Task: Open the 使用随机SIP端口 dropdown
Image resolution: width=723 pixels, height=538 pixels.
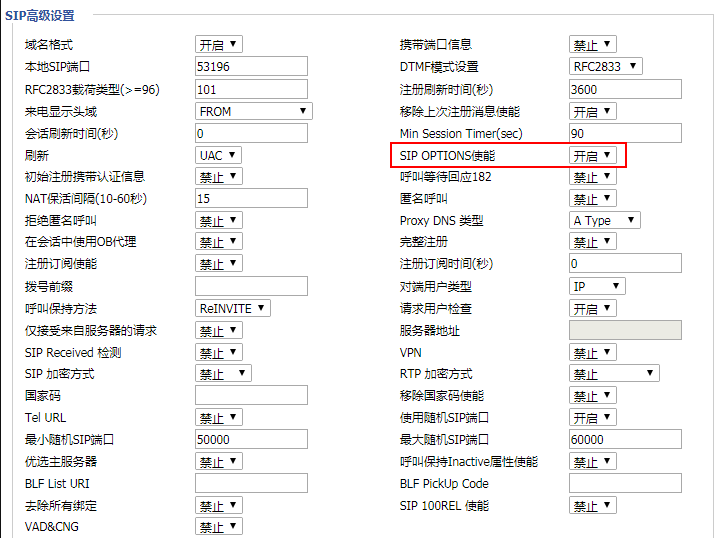Action: (x=592, y=418)
